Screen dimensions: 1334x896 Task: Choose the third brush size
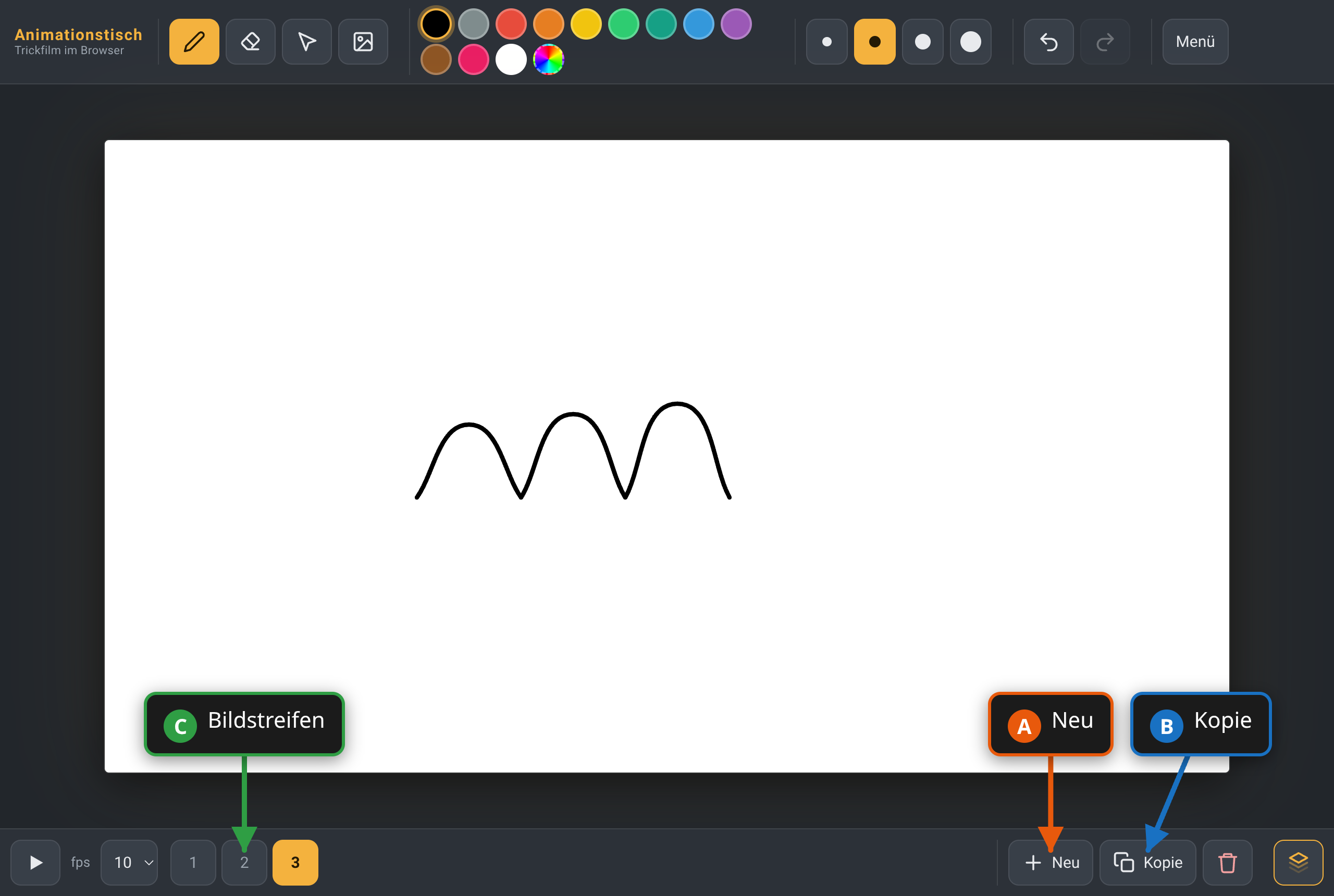(922, 42)
